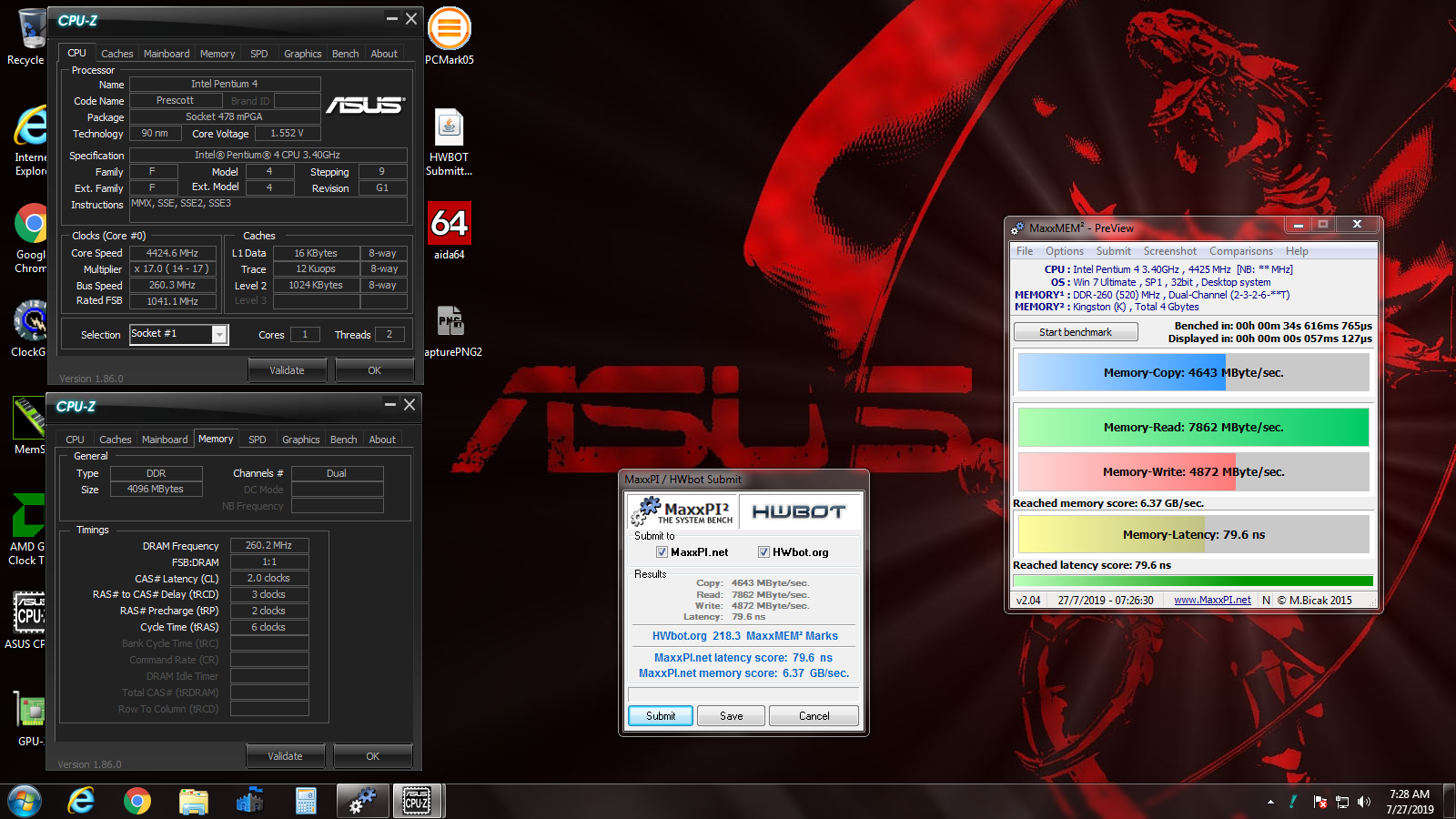Click Start benchmark in MaxxMEM
The width and height of the screenshot is (1456, 819).
(1076, 332)
